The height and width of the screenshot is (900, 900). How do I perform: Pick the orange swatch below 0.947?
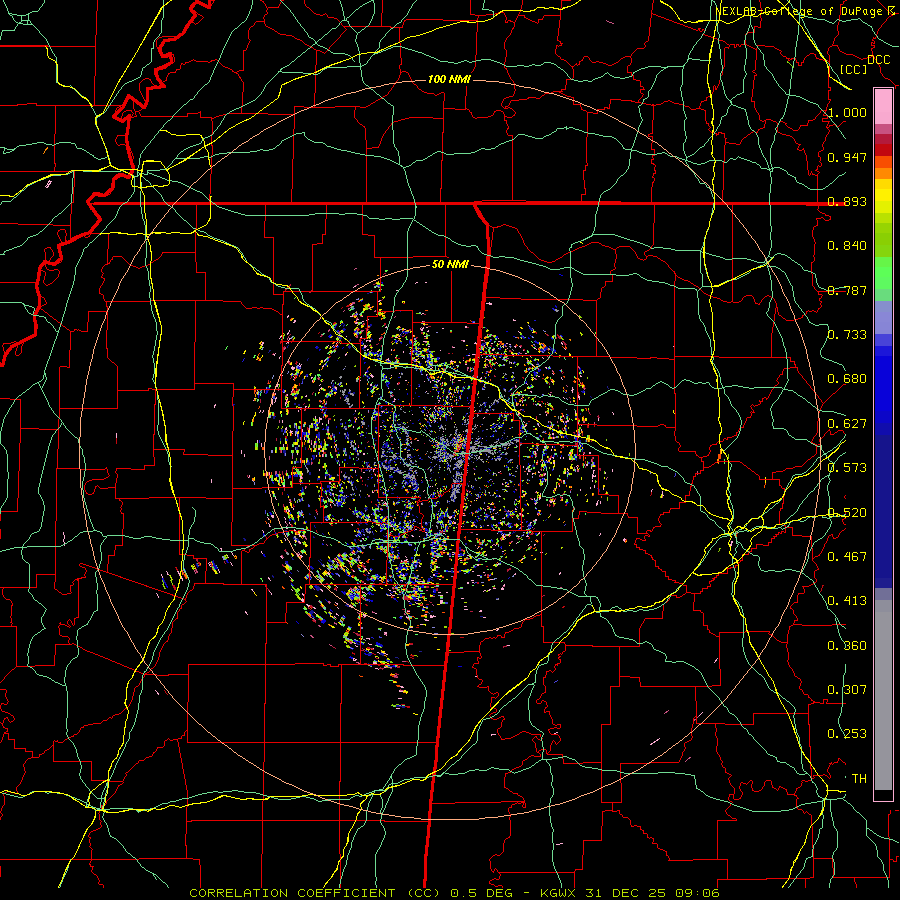(883, 173)
